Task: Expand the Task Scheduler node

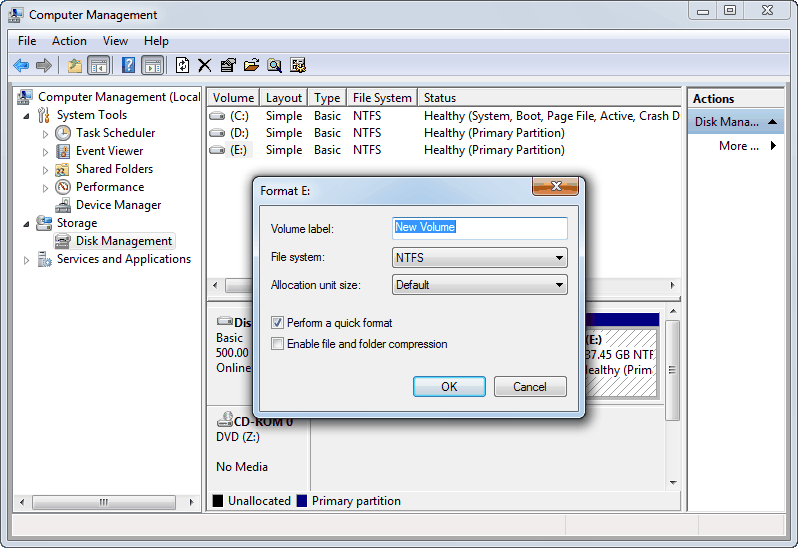Action: coord(45,134)
